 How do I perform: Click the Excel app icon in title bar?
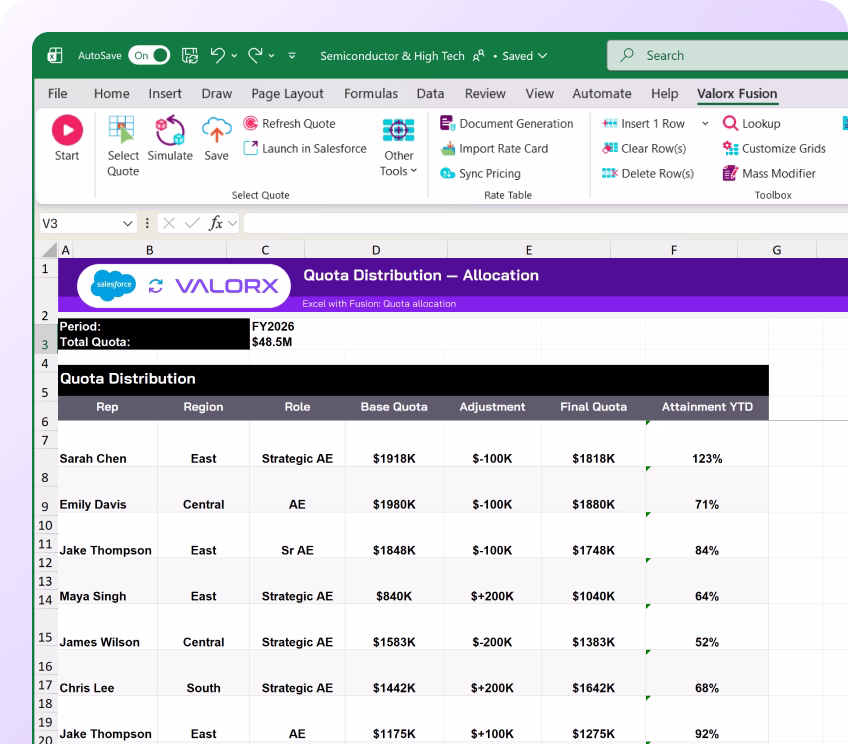pyautogui.click(x=55, y=55)
